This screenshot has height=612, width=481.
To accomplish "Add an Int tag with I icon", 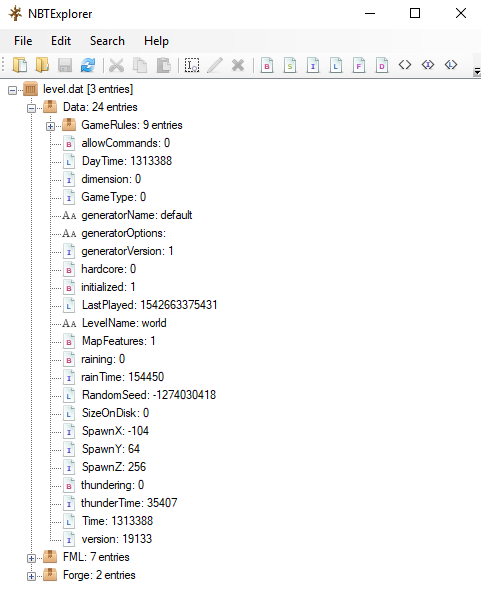I will (x=313, y=65).
